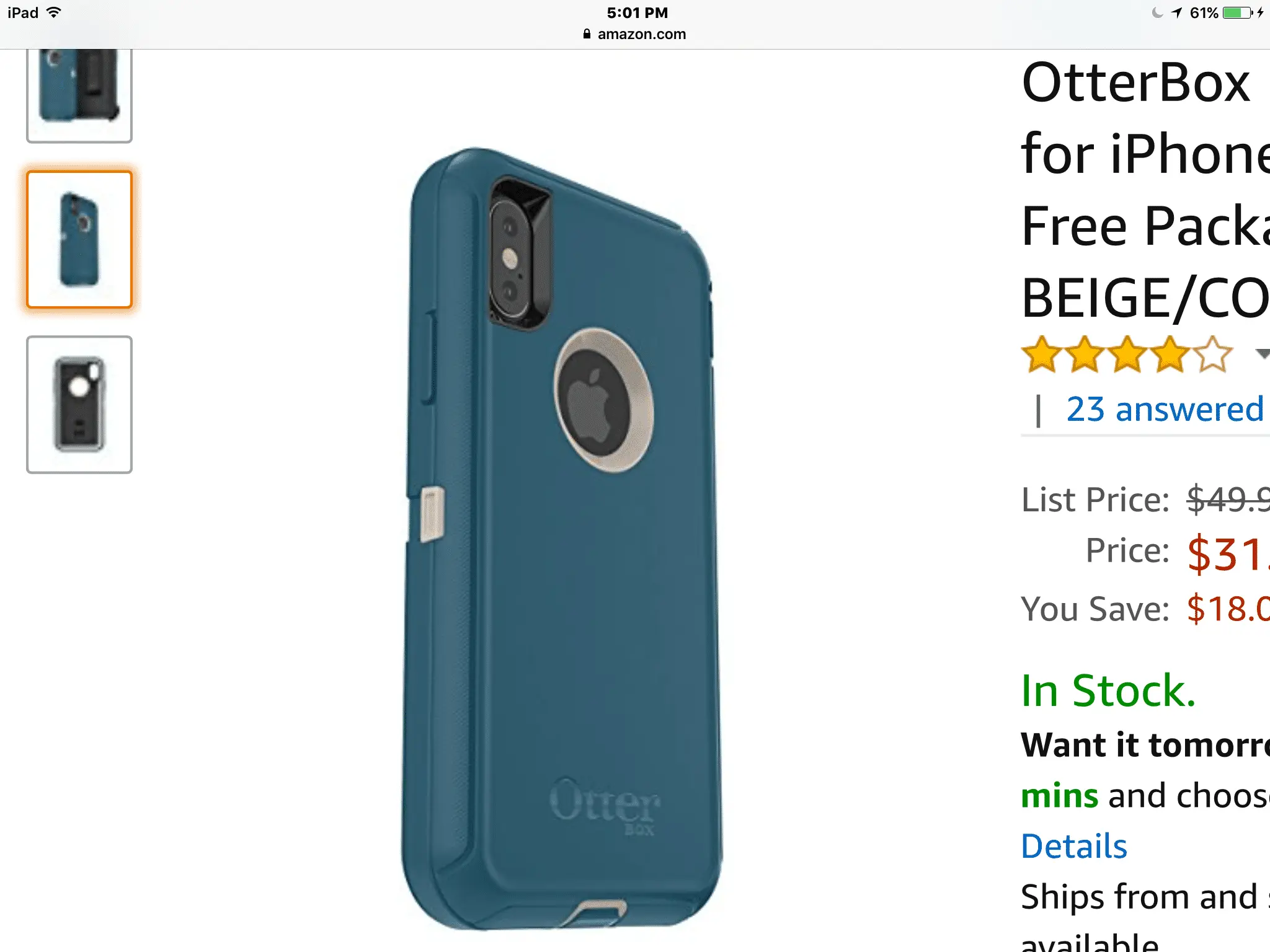Tap the 5:01 PM clock
Image resolution: width=1270 pixels, height=952 pixels.
637,12
